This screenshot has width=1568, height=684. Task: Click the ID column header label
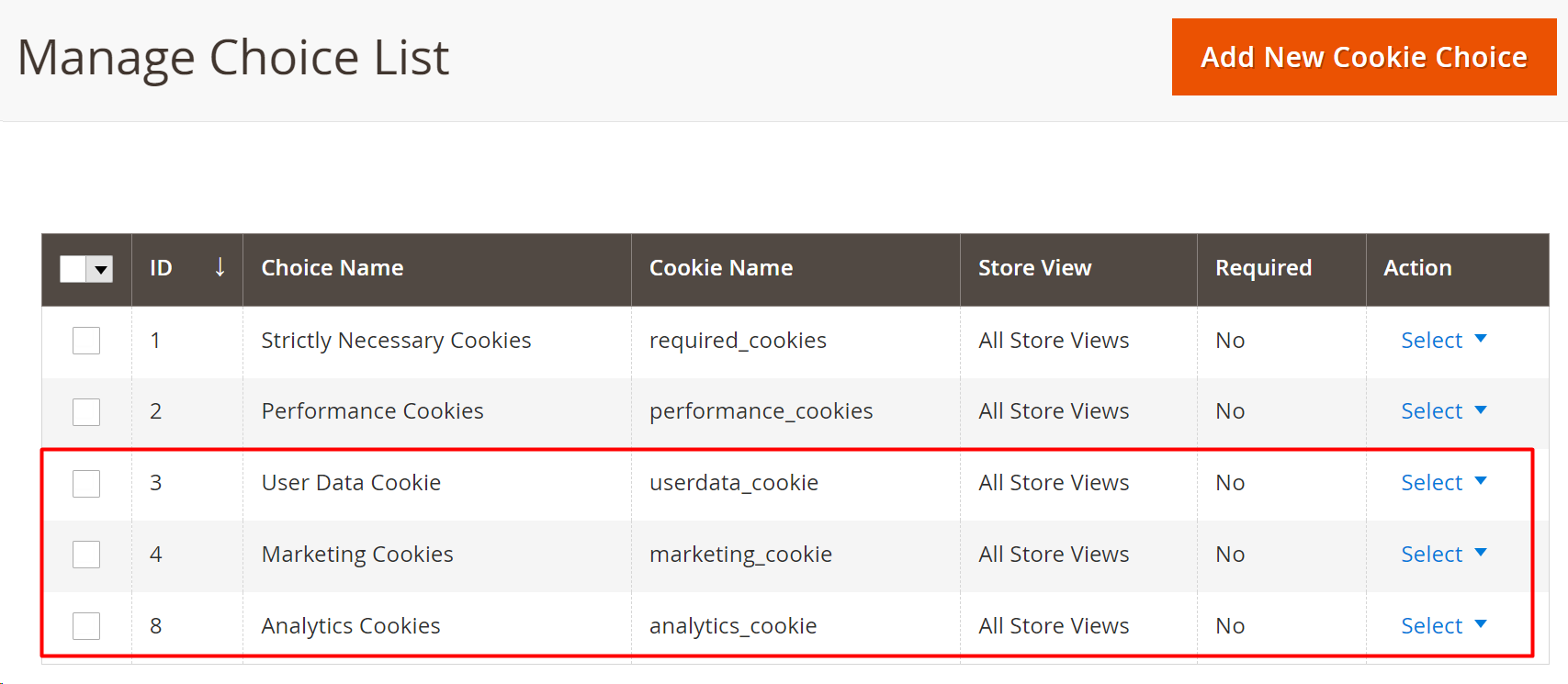pyautogui.click(x=161, y=268)
